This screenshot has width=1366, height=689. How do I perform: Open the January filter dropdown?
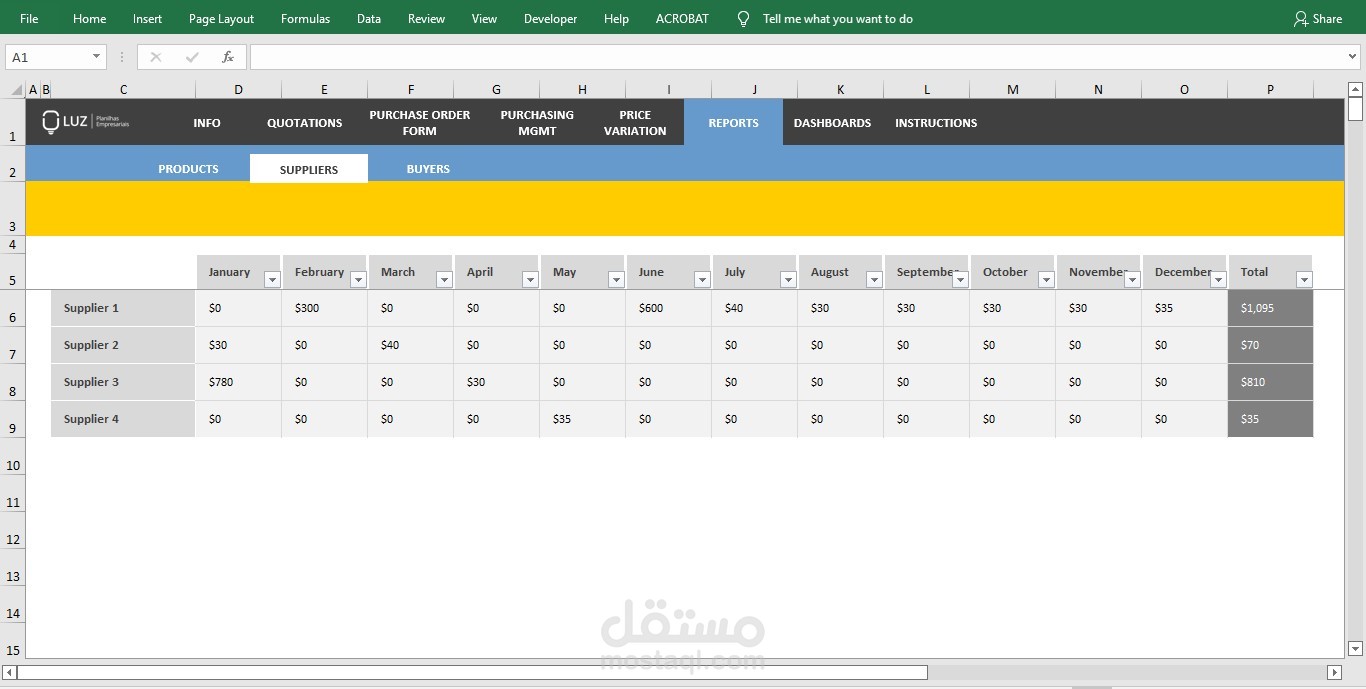pyautogui.click(x=272, y=280)
